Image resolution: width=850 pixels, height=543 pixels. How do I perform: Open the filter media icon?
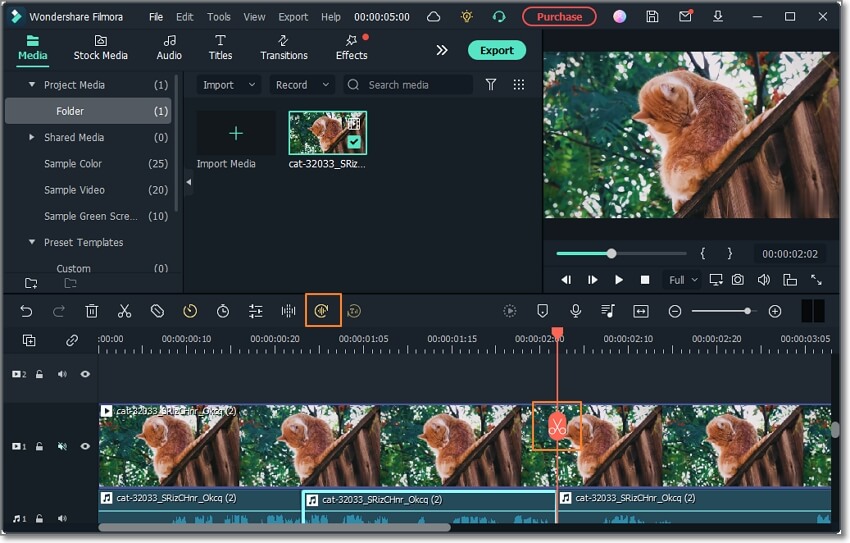(491, 85)
